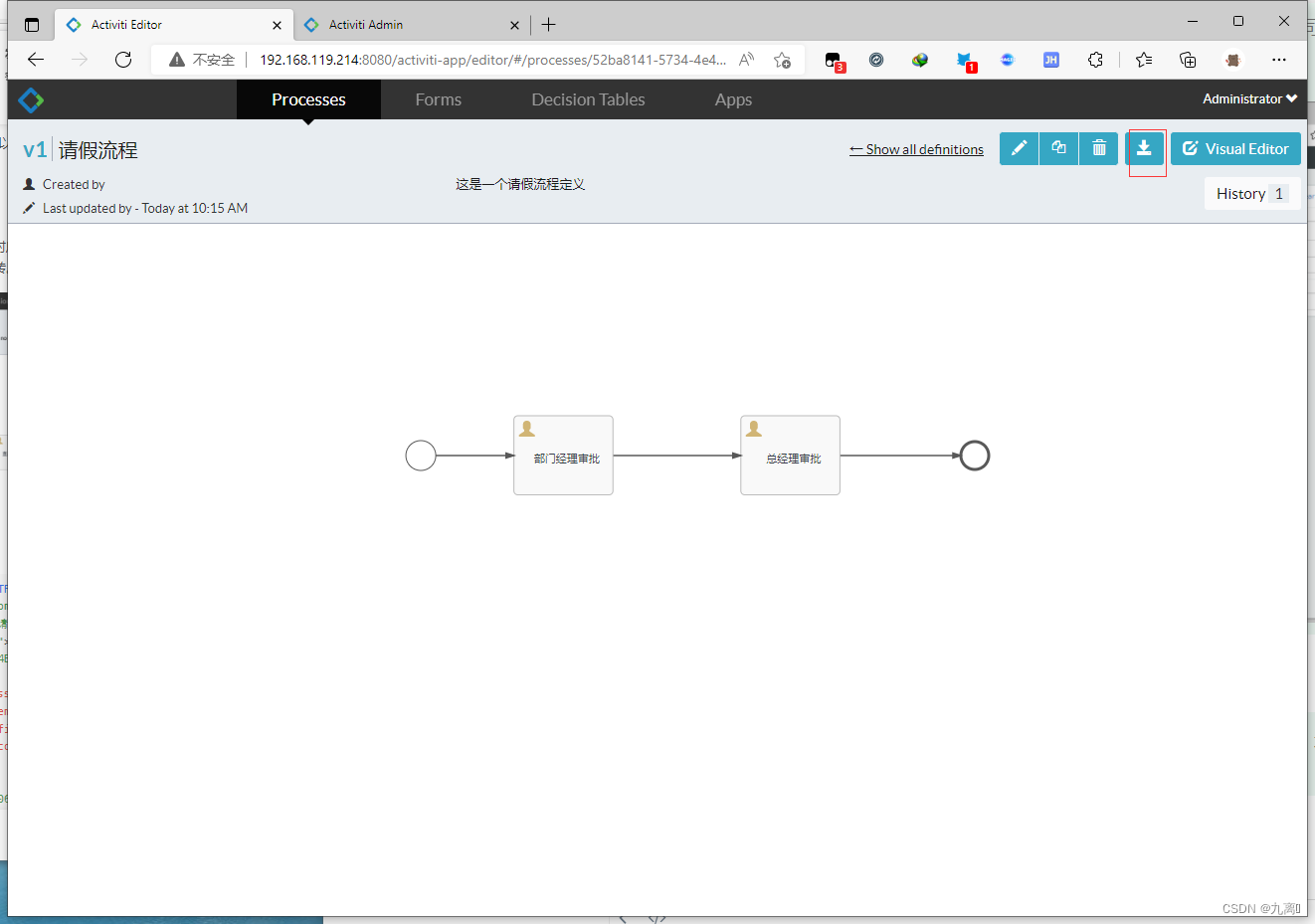Screen dimensions: 1315x924
Task: Click the 这是一个请假流程定义 description text
Action: tap(520, 184)
